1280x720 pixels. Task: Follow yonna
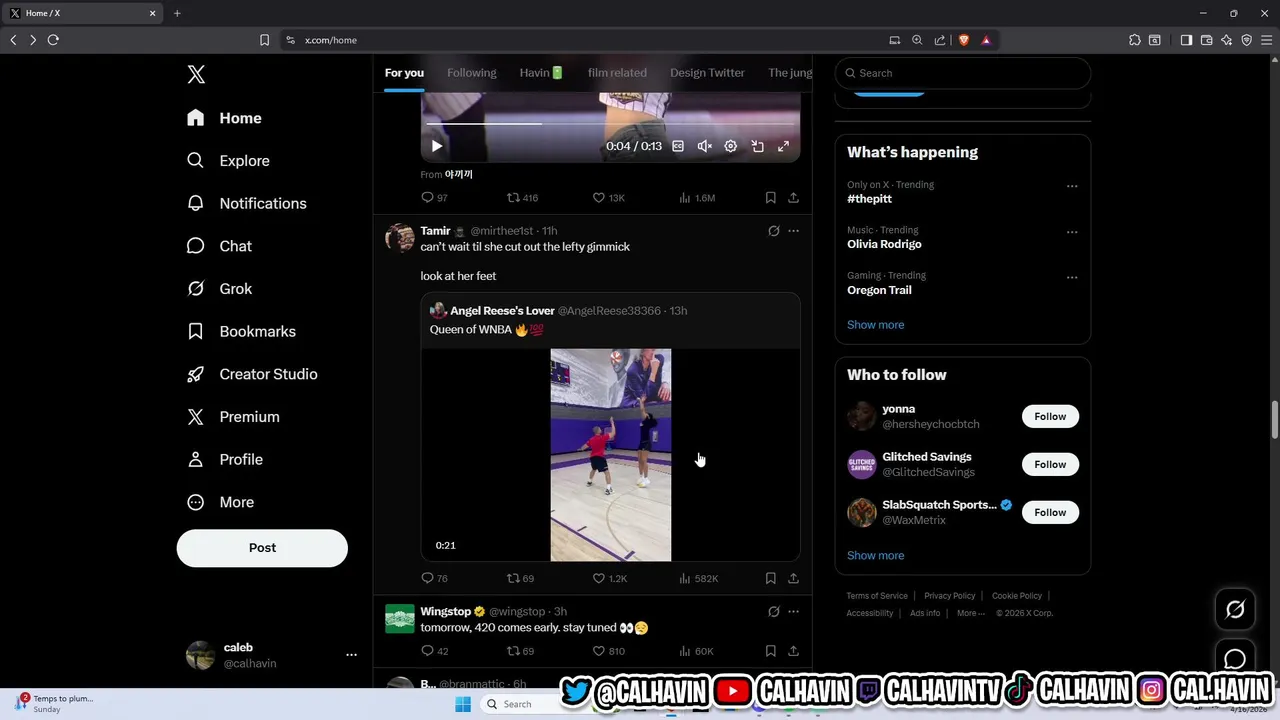1050,416
